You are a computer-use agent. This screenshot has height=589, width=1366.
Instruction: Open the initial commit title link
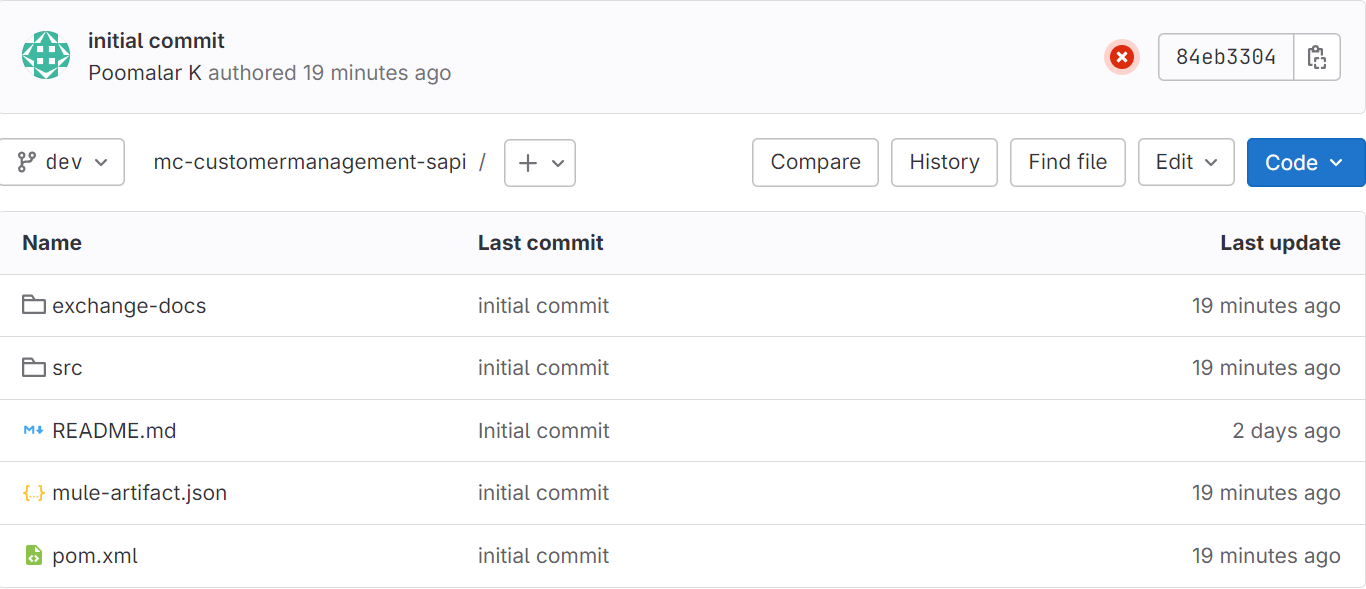point(156,41)
